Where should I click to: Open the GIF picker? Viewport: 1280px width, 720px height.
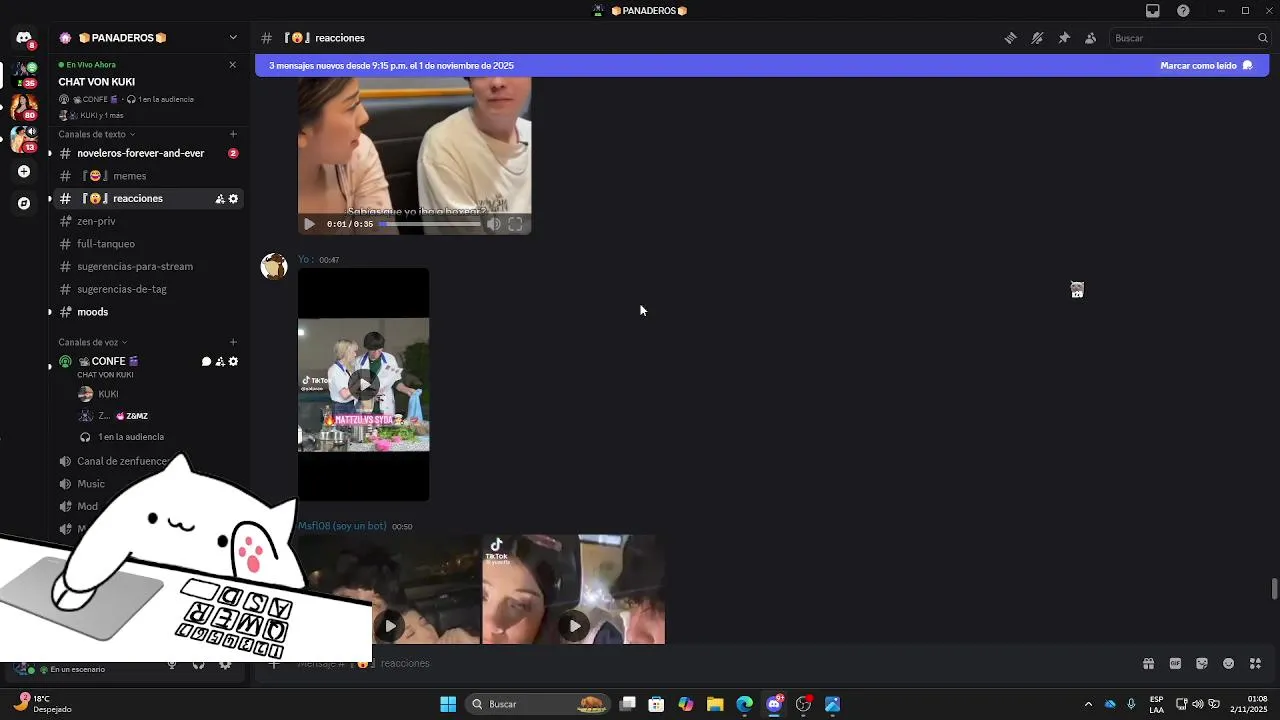tap(1175, 663)
